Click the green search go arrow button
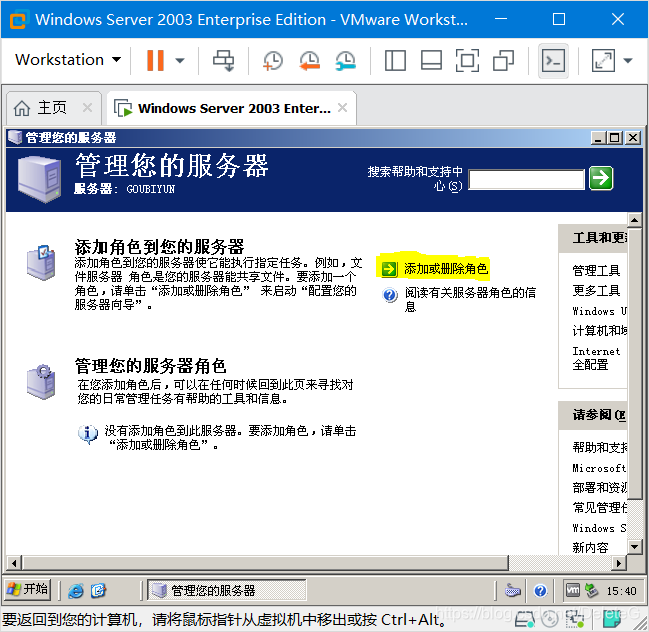This screenshot has height=632, width=649. tap(601, 178)
